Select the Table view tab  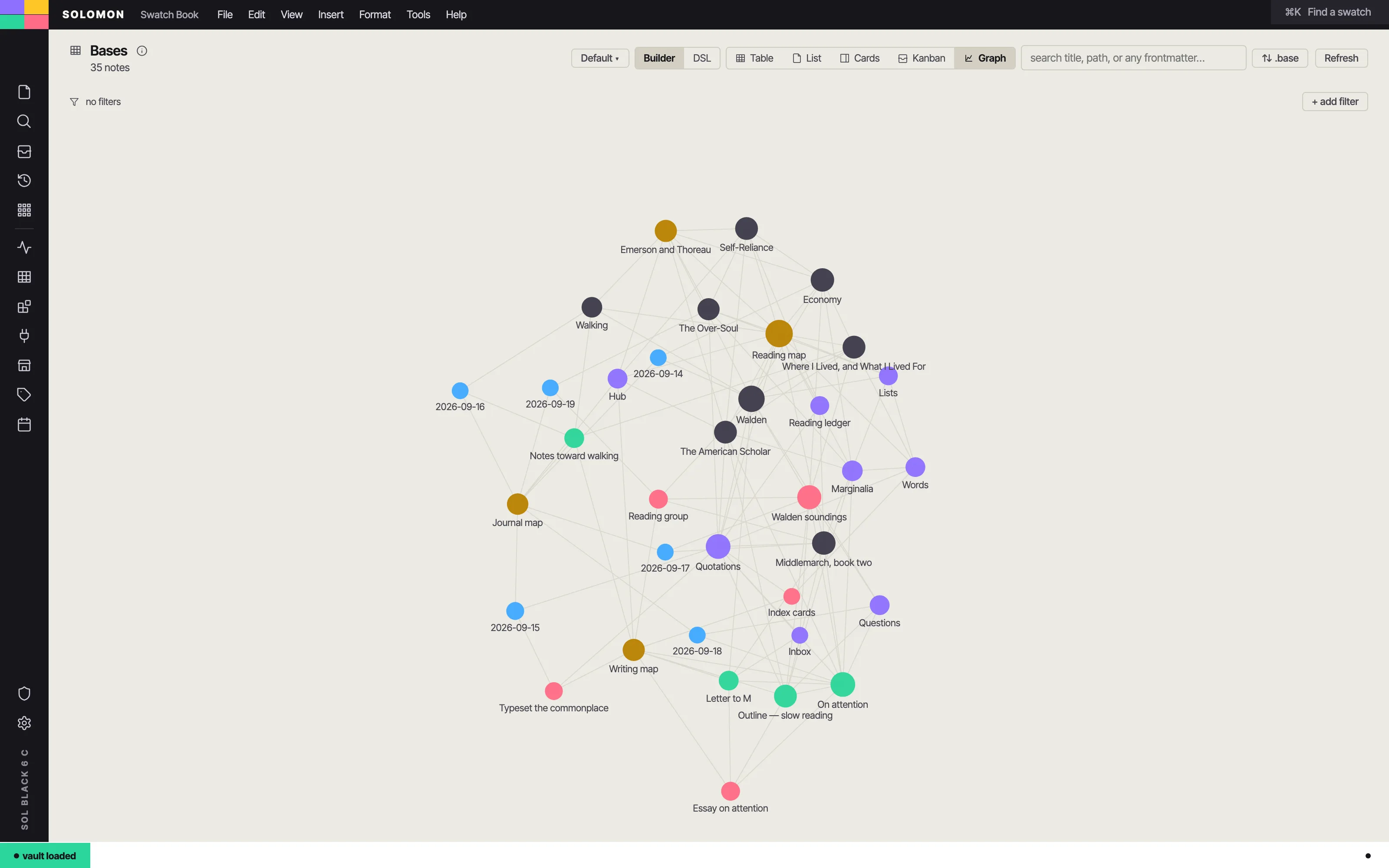point(754,58)
